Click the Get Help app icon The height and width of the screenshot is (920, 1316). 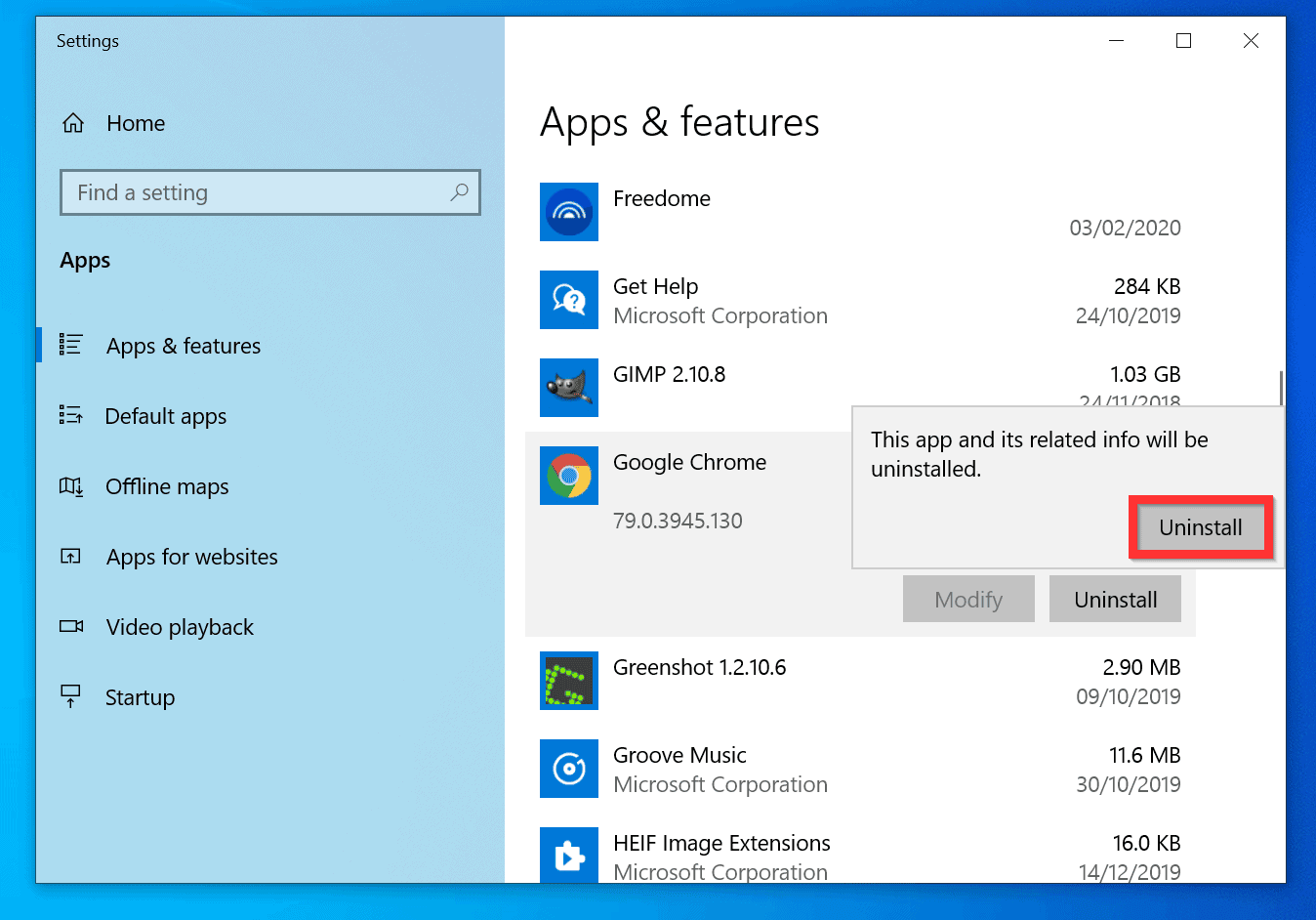[x=569, y=300]
